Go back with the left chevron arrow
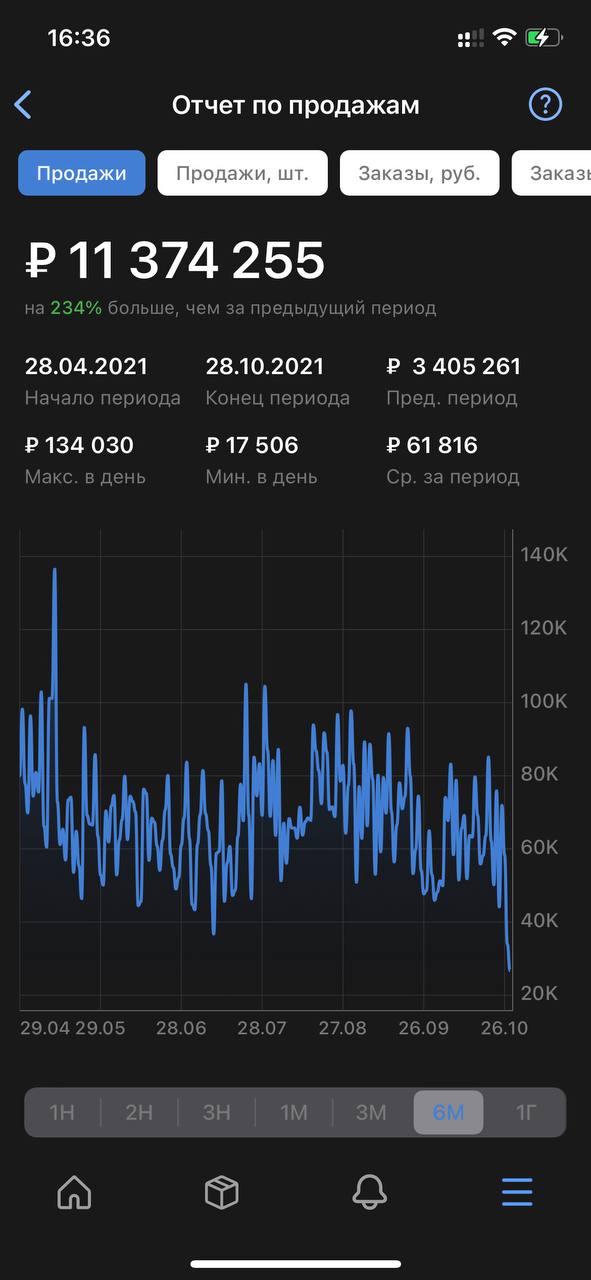 [23, 105]
